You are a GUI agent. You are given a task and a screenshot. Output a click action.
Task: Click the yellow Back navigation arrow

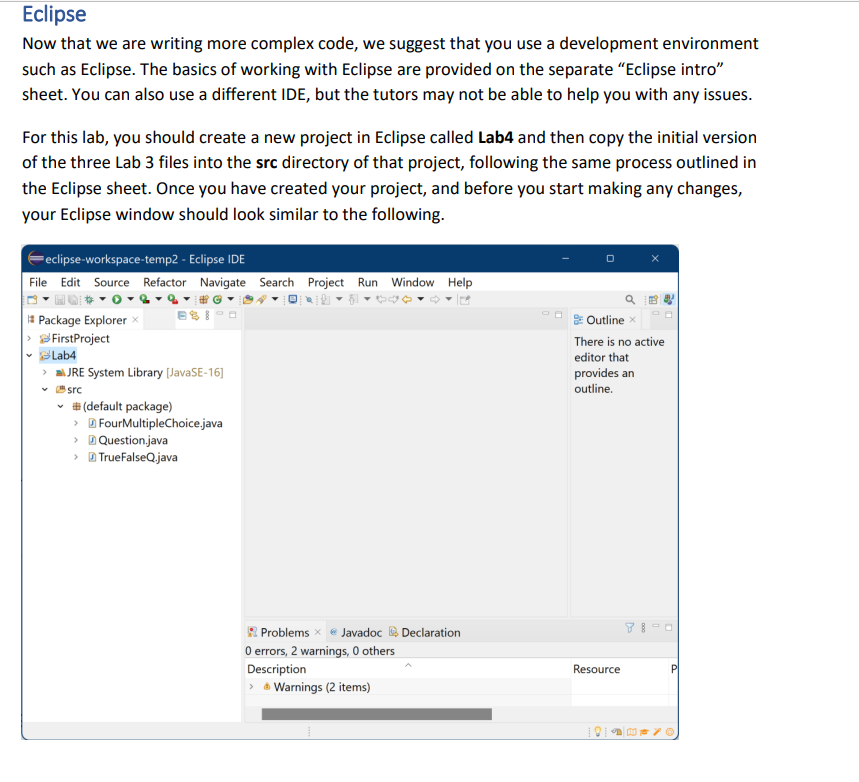(407, 299)
